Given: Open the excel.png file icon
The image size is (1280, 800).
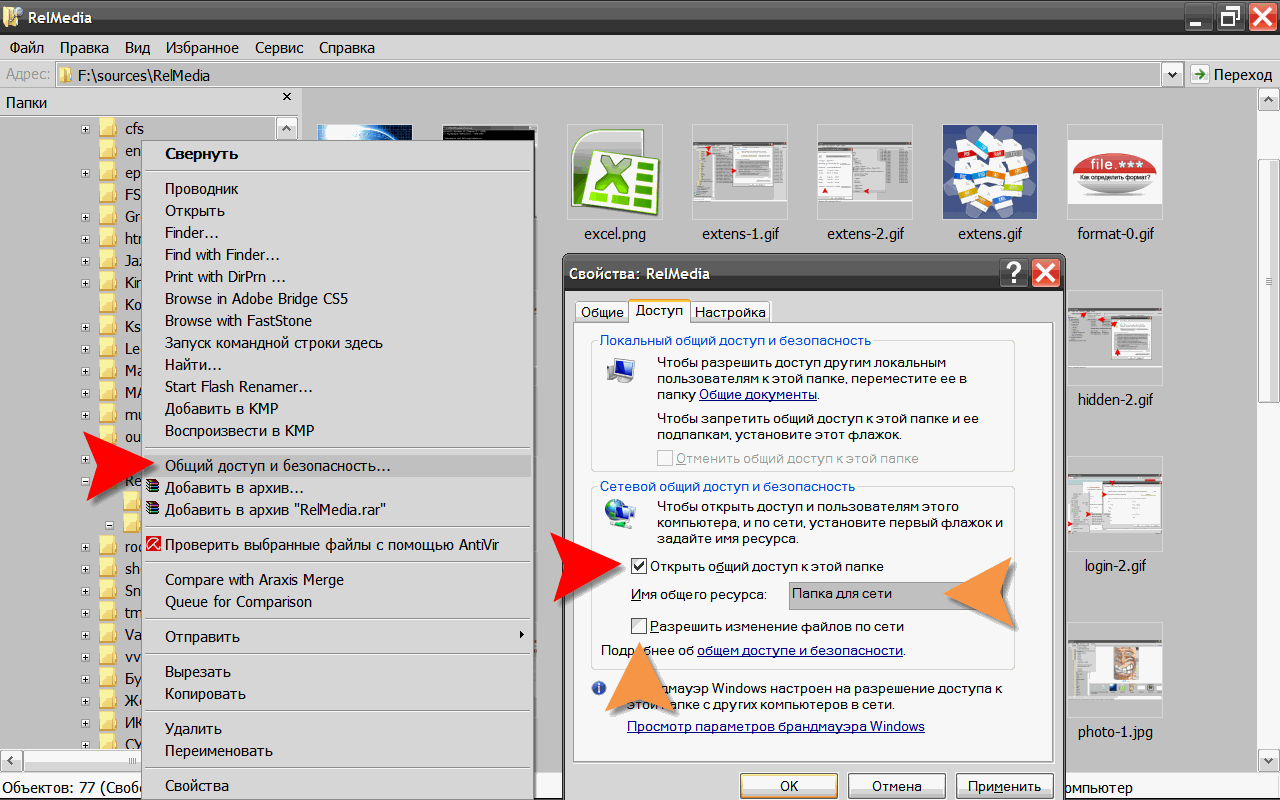Looking at the screenshot, I should [x=614, y=171].
